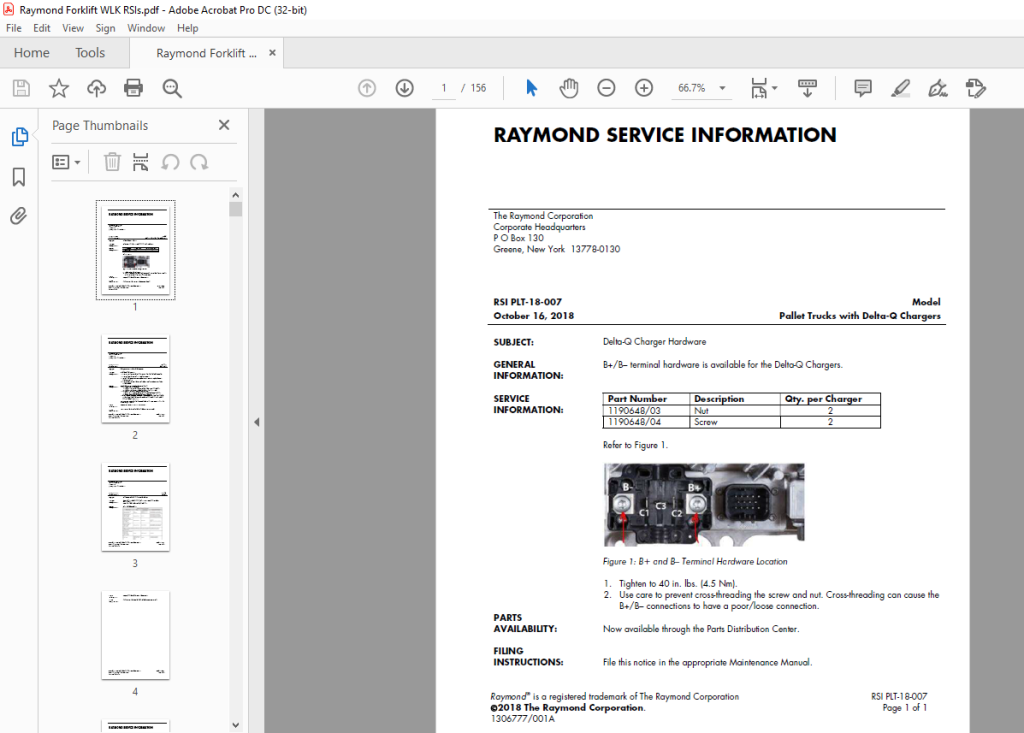Image resolution: width=1024 pixels, height=733 pixels.
Task: Zoom out with minus icon
Action: click(606, 88)
